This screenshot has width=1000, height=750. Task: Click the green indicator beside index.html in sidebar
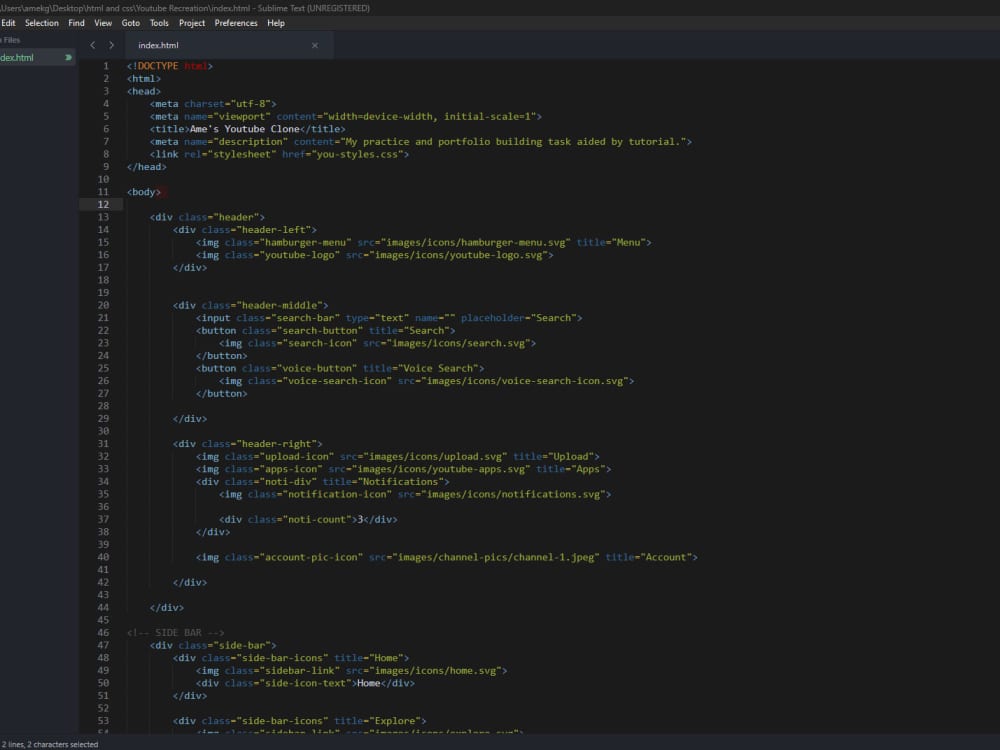pyautogui.click(x=67, y=57)
